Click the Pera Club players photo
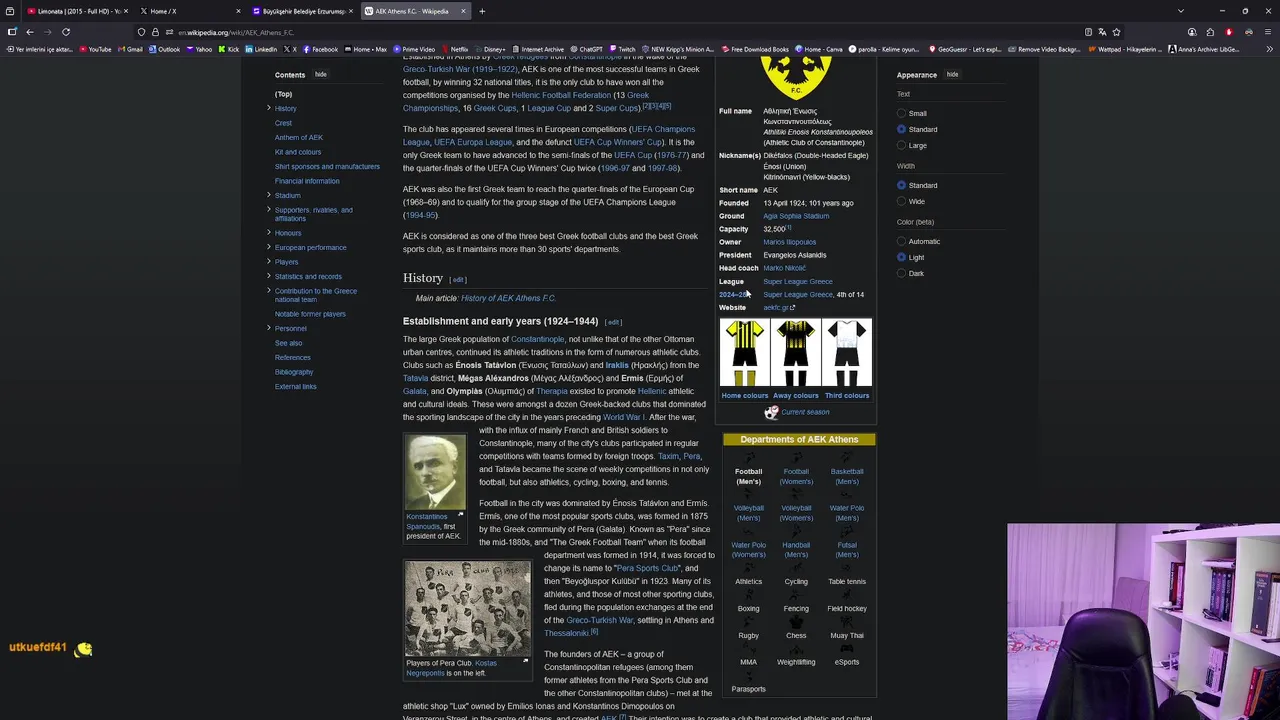 pos(468,608)
